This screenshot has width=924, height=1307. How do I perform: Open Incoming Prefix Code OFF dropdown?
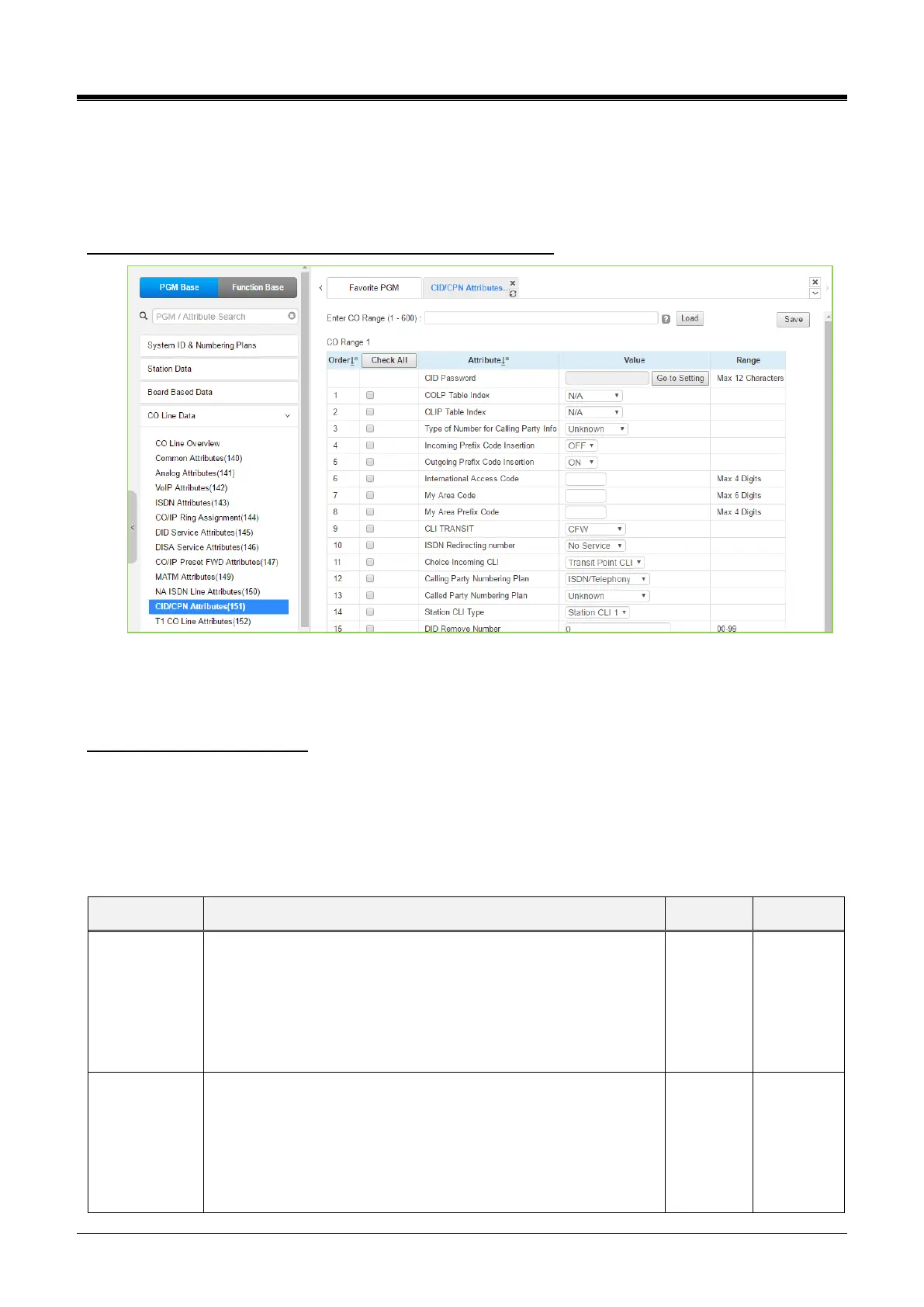581,445
